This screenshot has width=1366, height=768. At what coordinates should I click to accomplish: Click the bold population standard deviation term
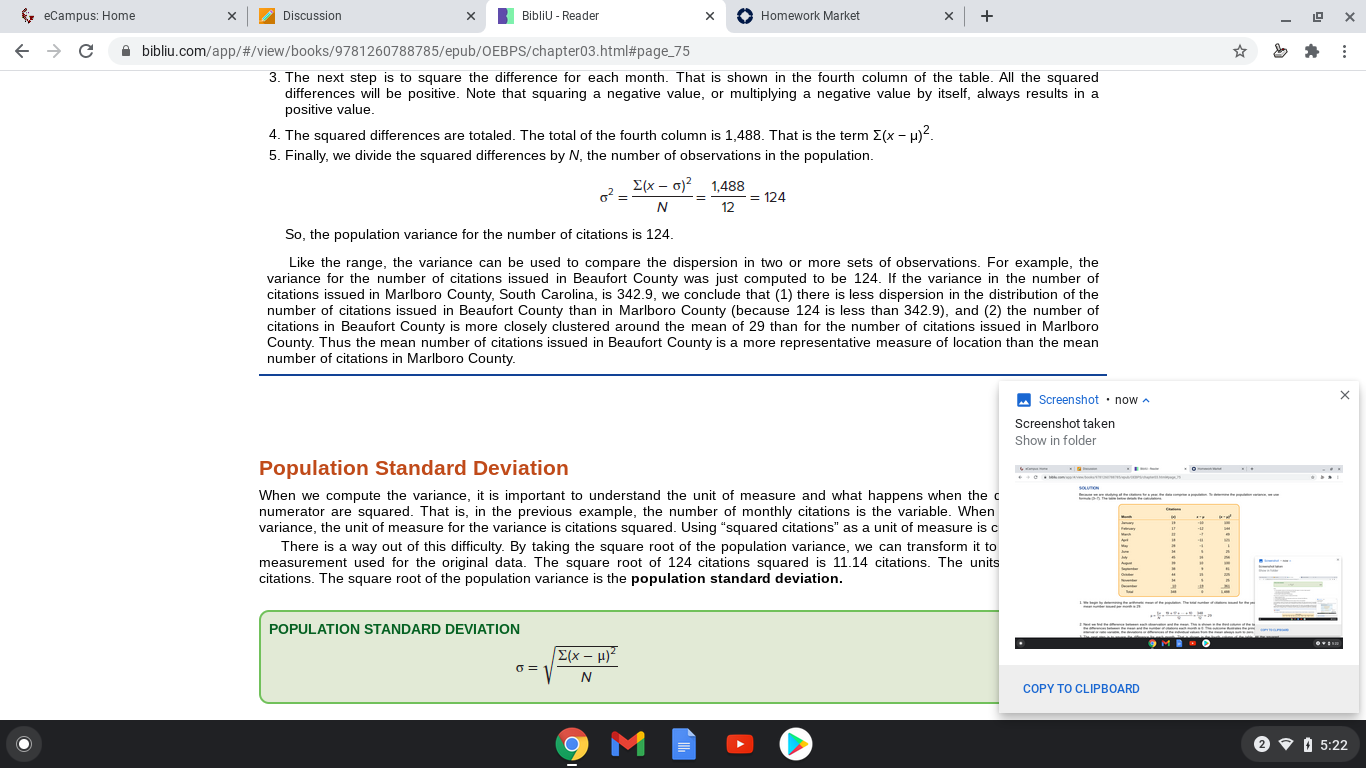point(737,578)
